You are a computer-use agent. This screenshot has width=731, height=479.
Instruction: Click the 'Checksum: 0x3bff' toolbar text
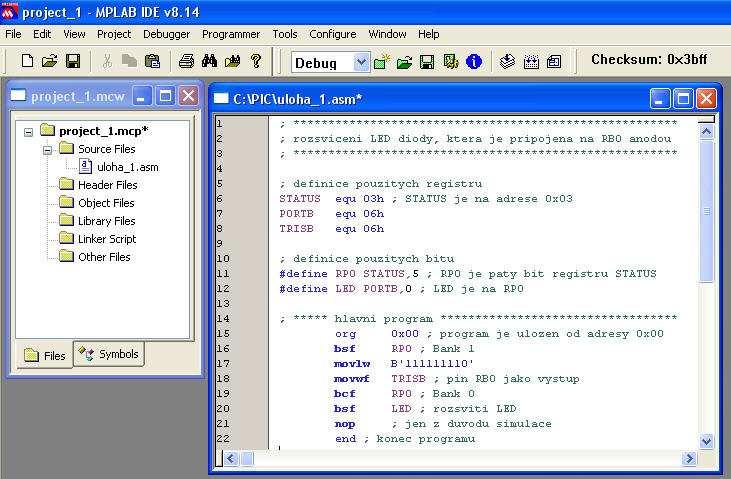[649, 60]
